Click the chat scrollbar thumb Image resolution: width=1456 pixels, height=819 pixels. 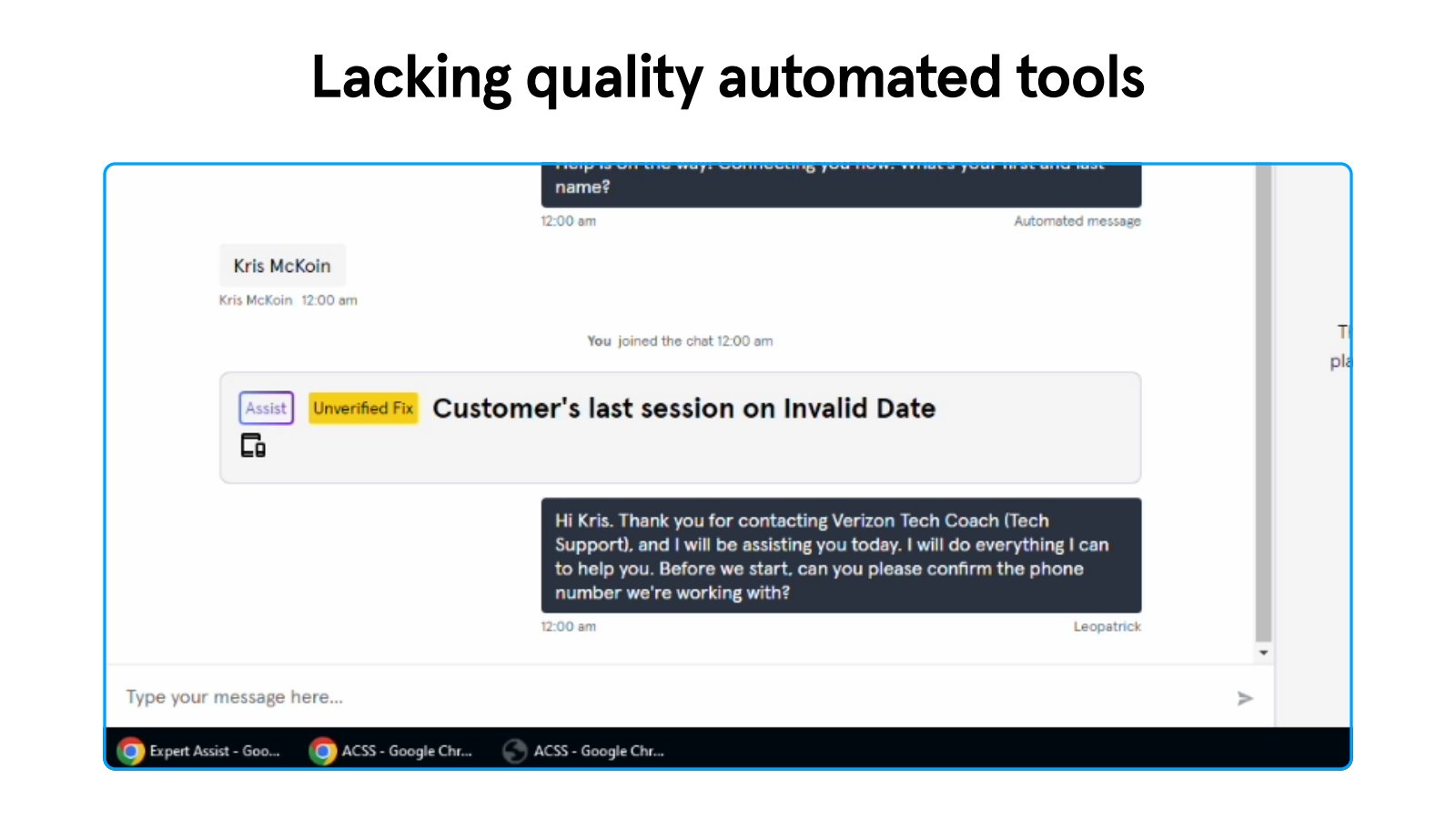pos(1263,404)
